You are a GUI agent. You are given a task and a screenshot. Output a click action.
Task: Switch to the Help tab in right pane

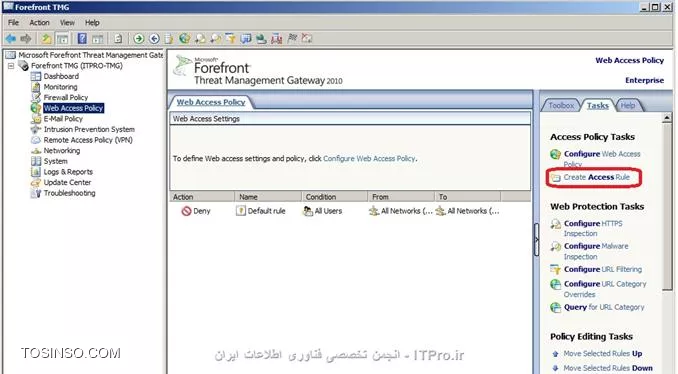point(628,105)
